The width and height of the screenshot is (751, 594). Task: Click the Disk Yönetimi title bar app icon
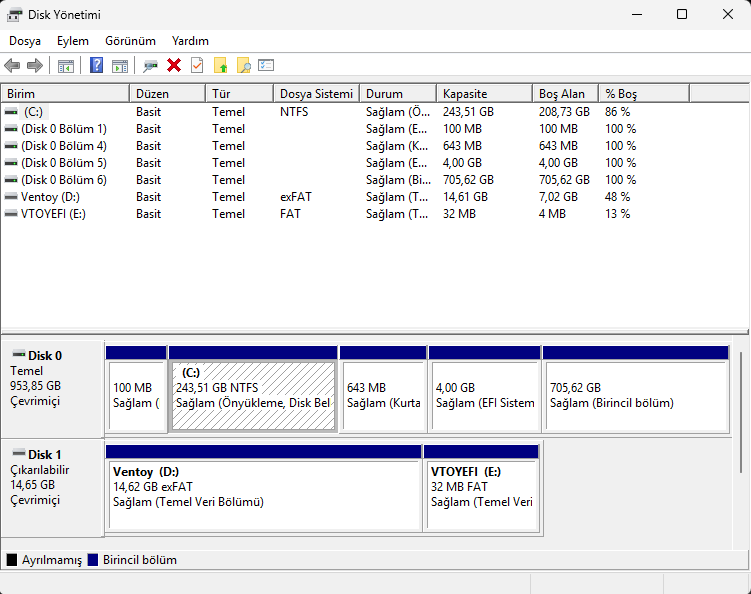pyautogui.click(x=14, y=15)
